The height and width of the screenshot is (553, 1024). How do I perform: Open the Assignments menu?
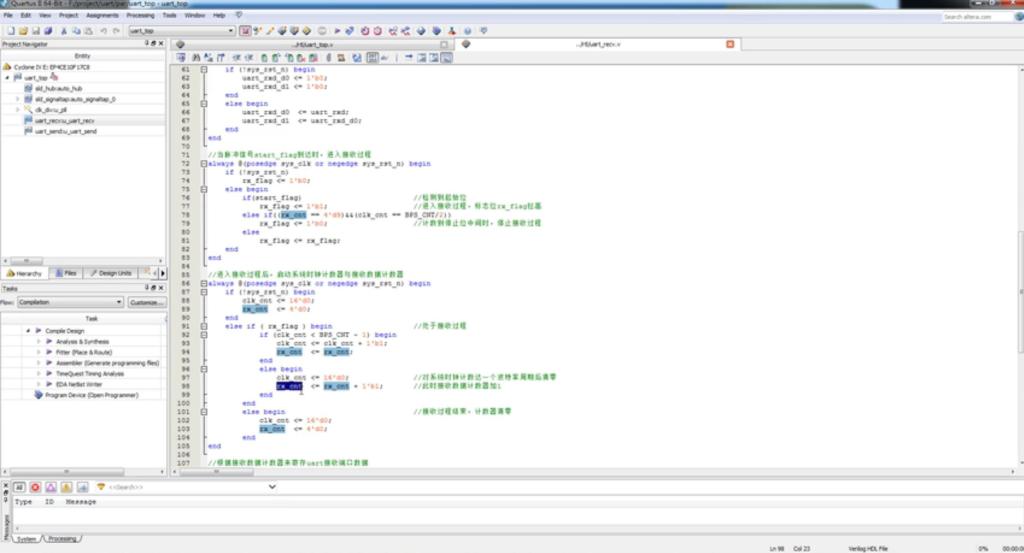pos(102,16)
